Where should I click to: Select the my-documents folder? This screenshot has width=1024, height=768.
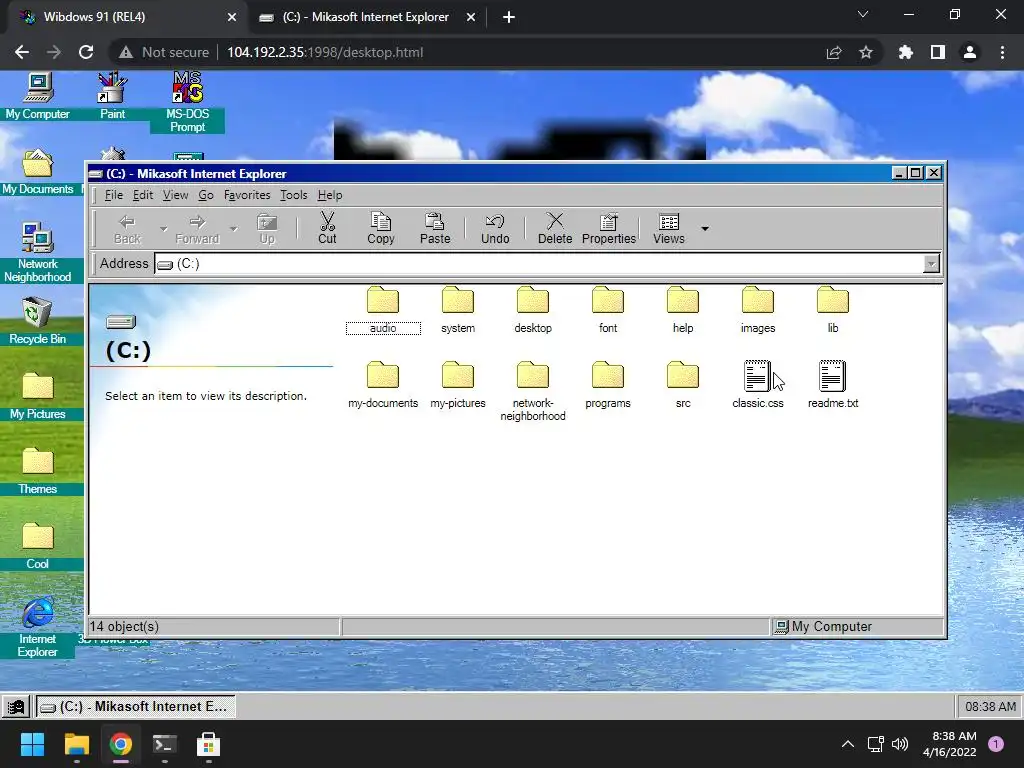(383, 385)
